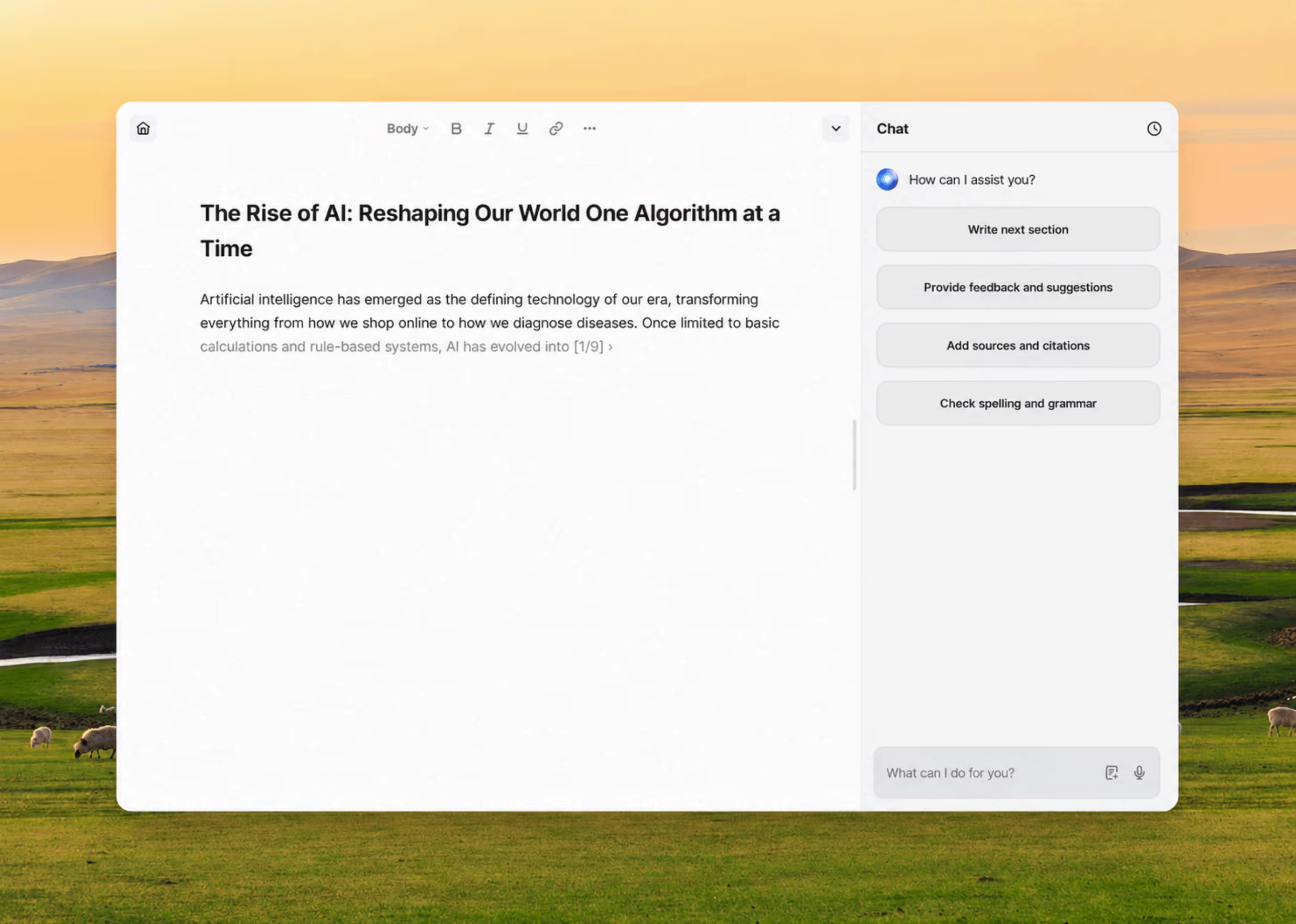Cycle to next suggestion via [1/9] arrow
This screenshot has height=924, width=1296.
tap(611, 346)
